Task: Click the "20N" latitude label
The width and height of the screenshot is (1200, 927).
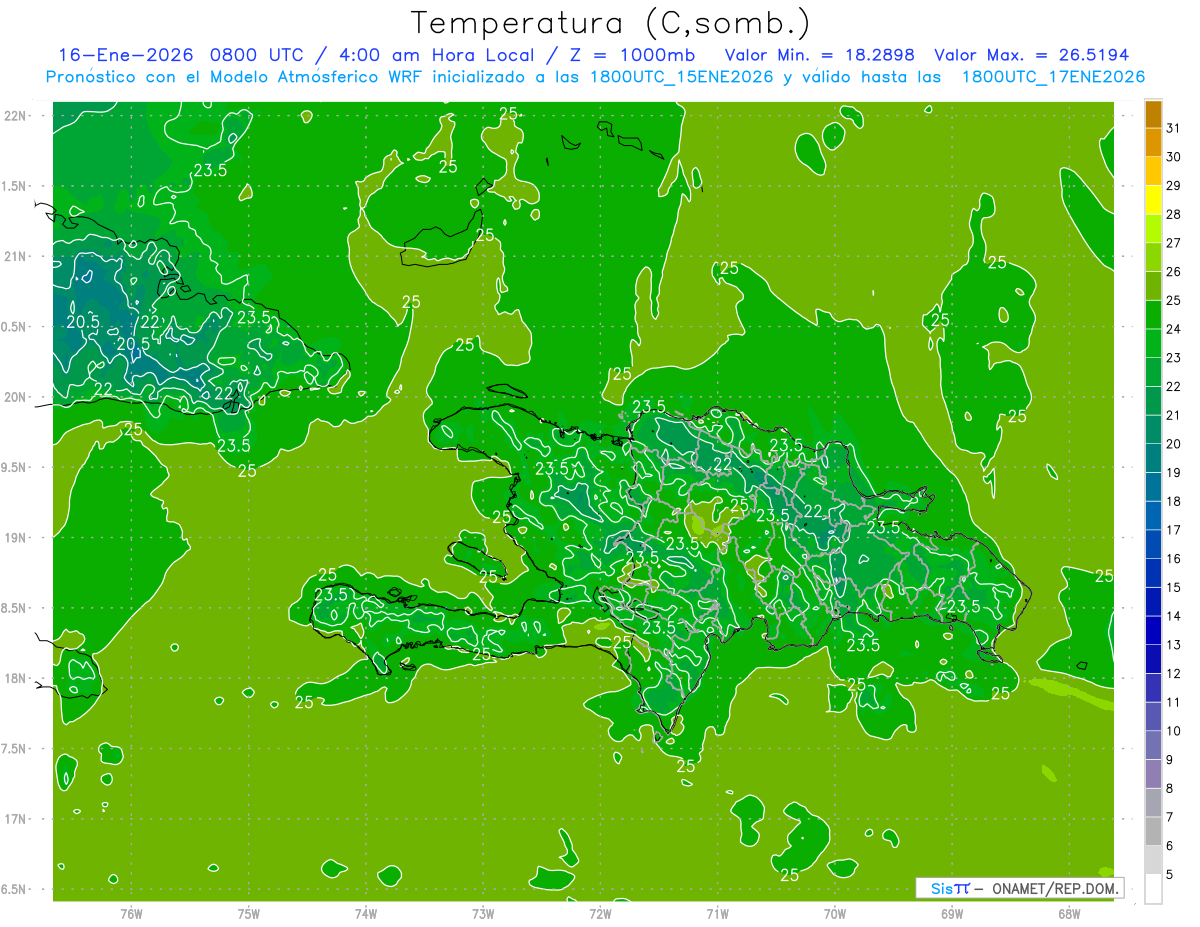Action: tap(16, 397)
